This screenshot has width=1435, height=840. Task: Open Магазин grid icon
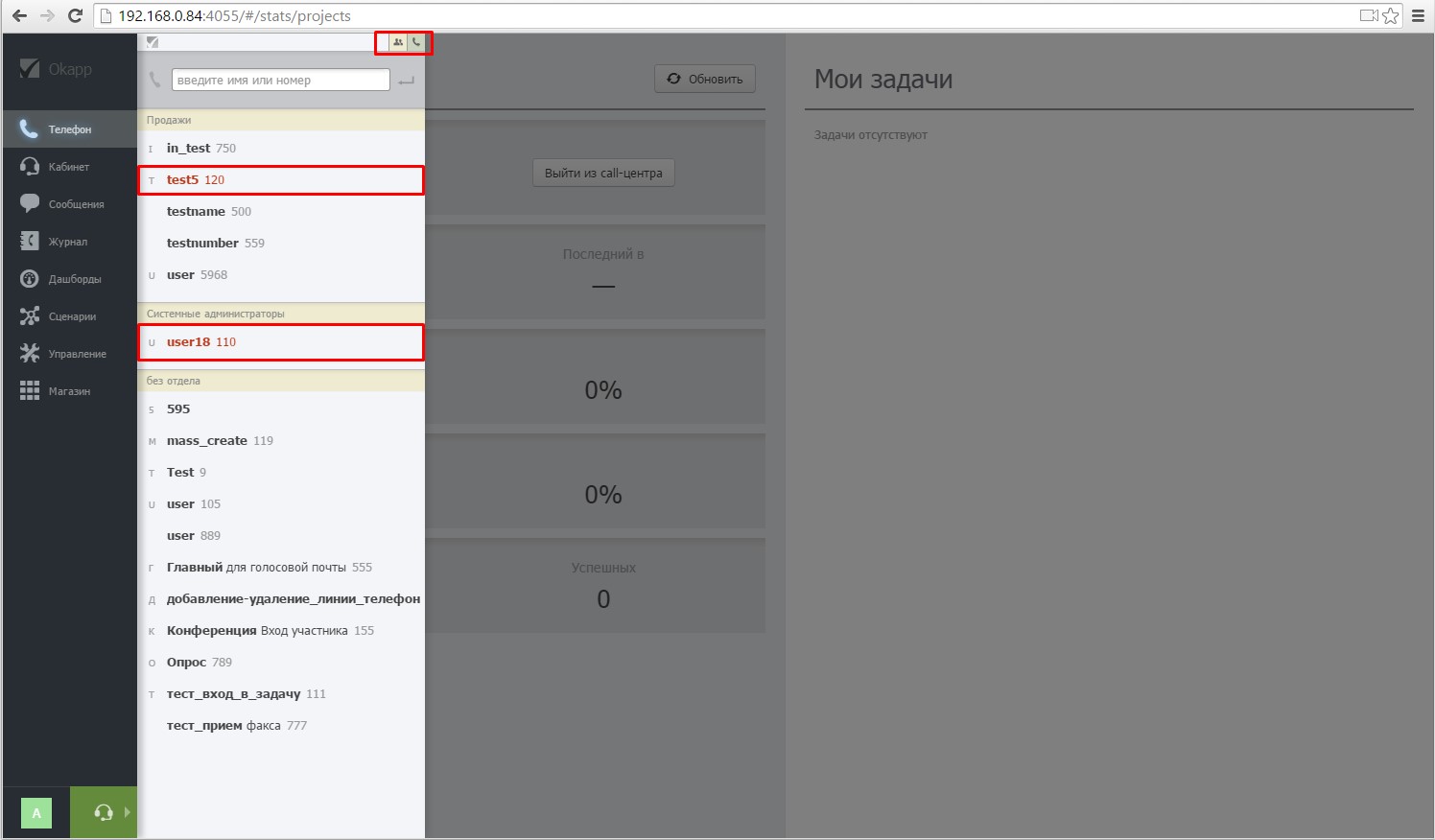coord(29,391)
